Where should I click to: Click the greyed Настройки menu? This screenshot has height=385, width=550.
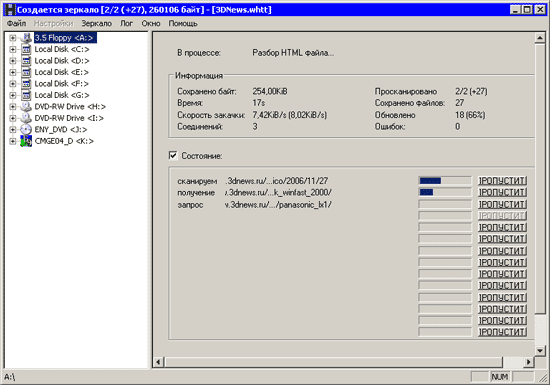tap(54, 23)
